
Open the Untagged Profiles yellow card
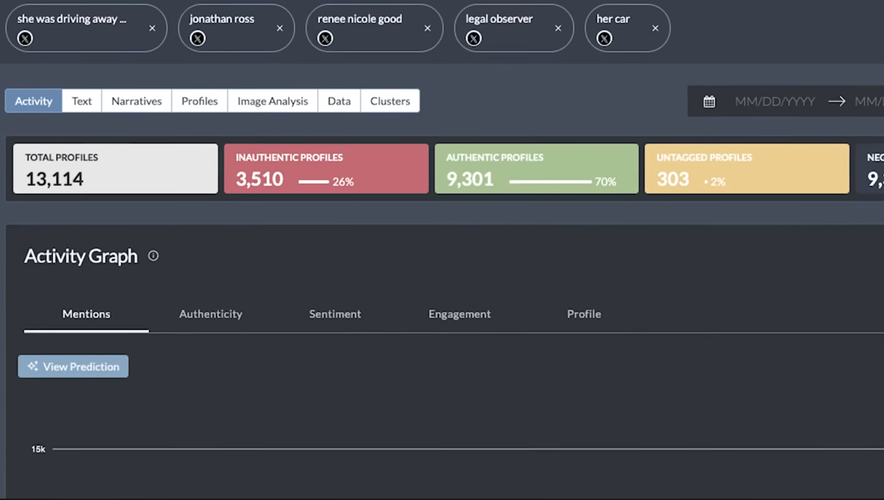pos(746,169)
